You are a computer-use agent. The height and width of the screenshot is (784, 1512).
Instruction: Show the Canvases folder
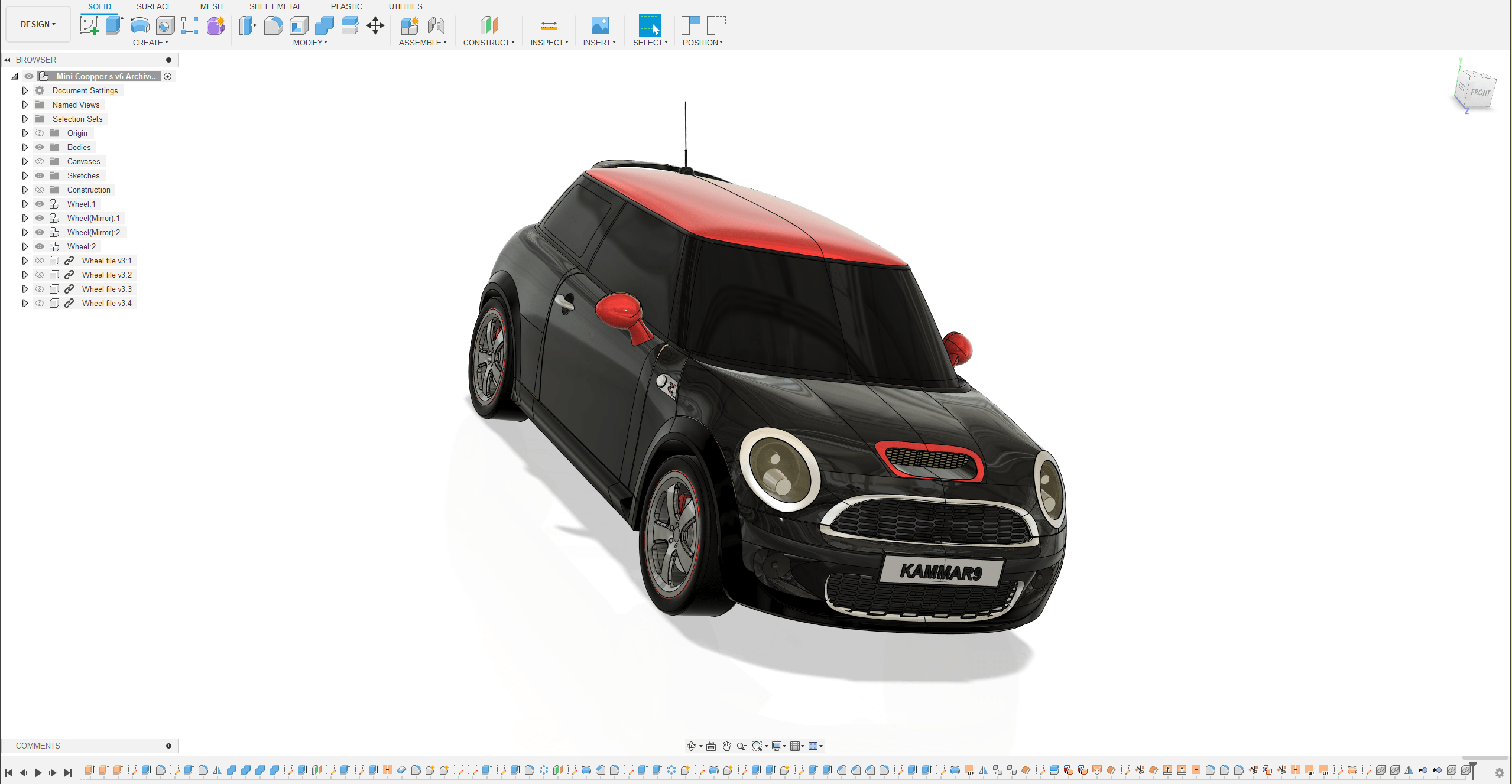pos(40,161)
